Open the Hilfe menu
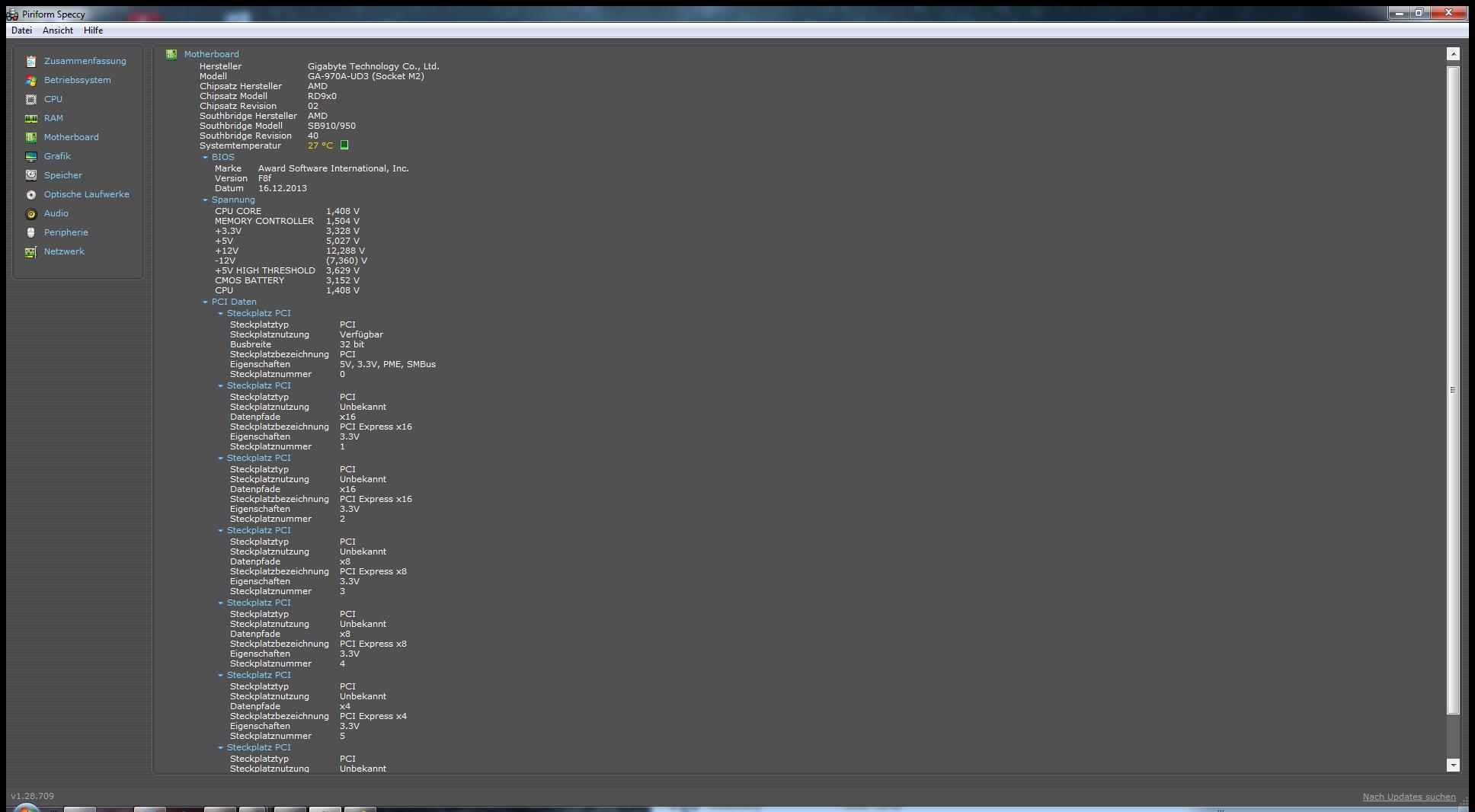The image size is (1475, 812). tap(93, 30)
